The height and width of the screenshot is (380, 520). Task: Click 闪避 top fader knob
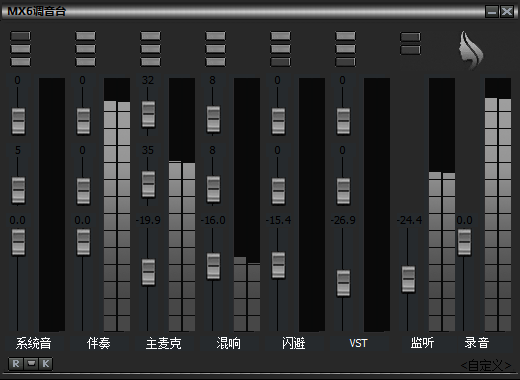click(278, 121)
